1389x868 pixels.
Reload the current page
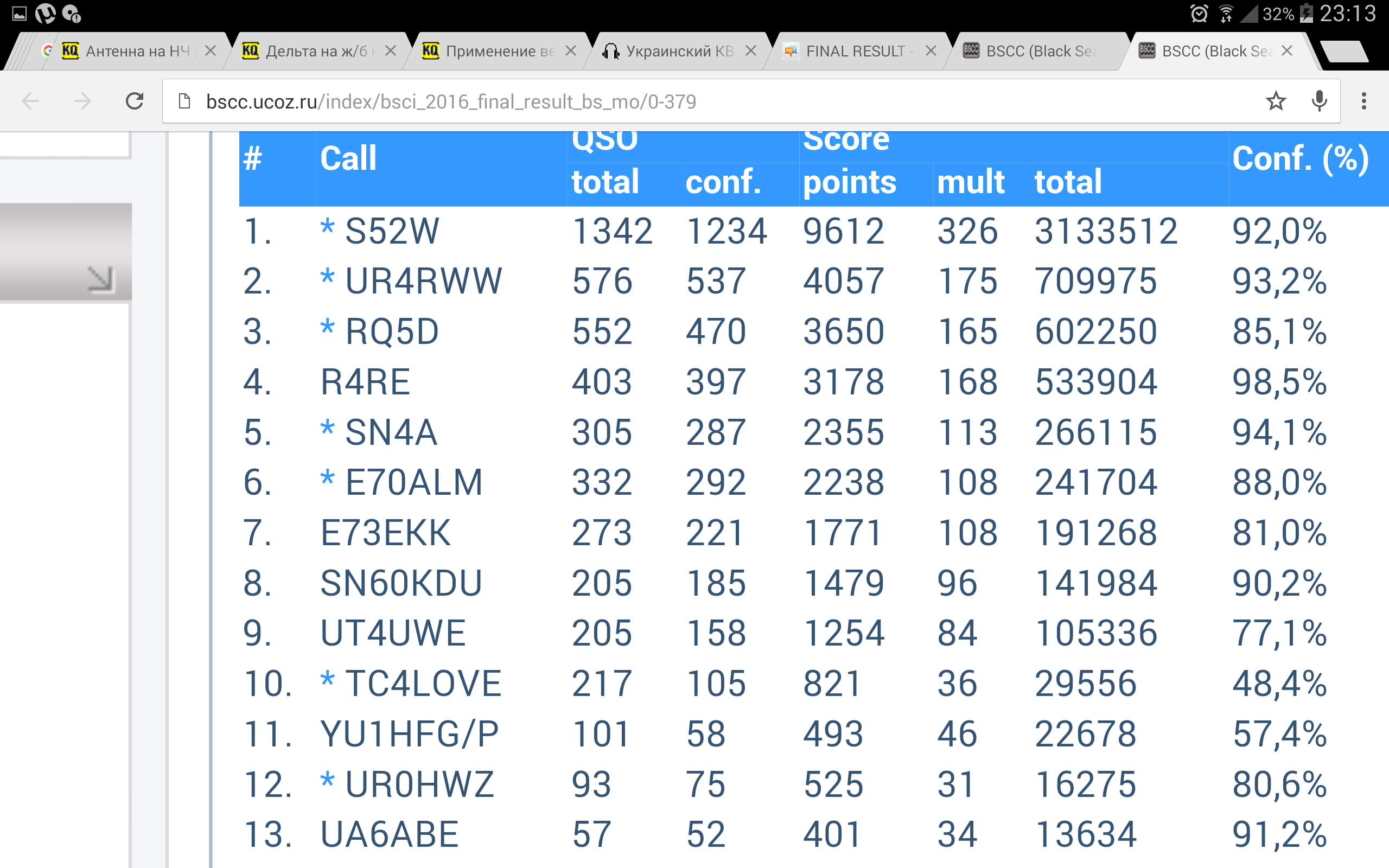pos(135,101)
